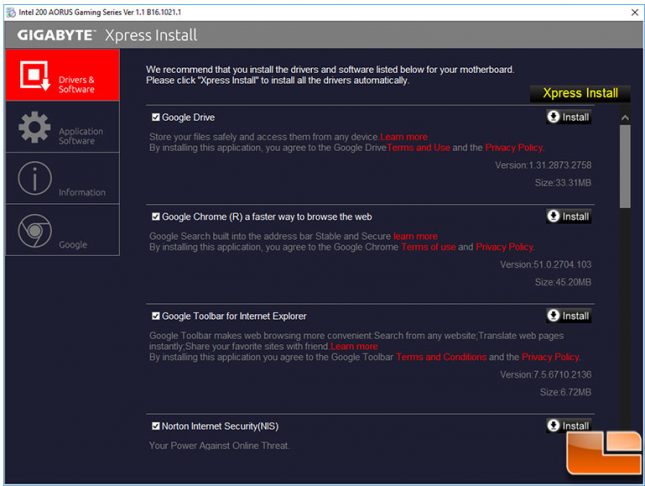Open Google Drive Privacy Policy link
This screenshot has height=486, width=645.
514,147
